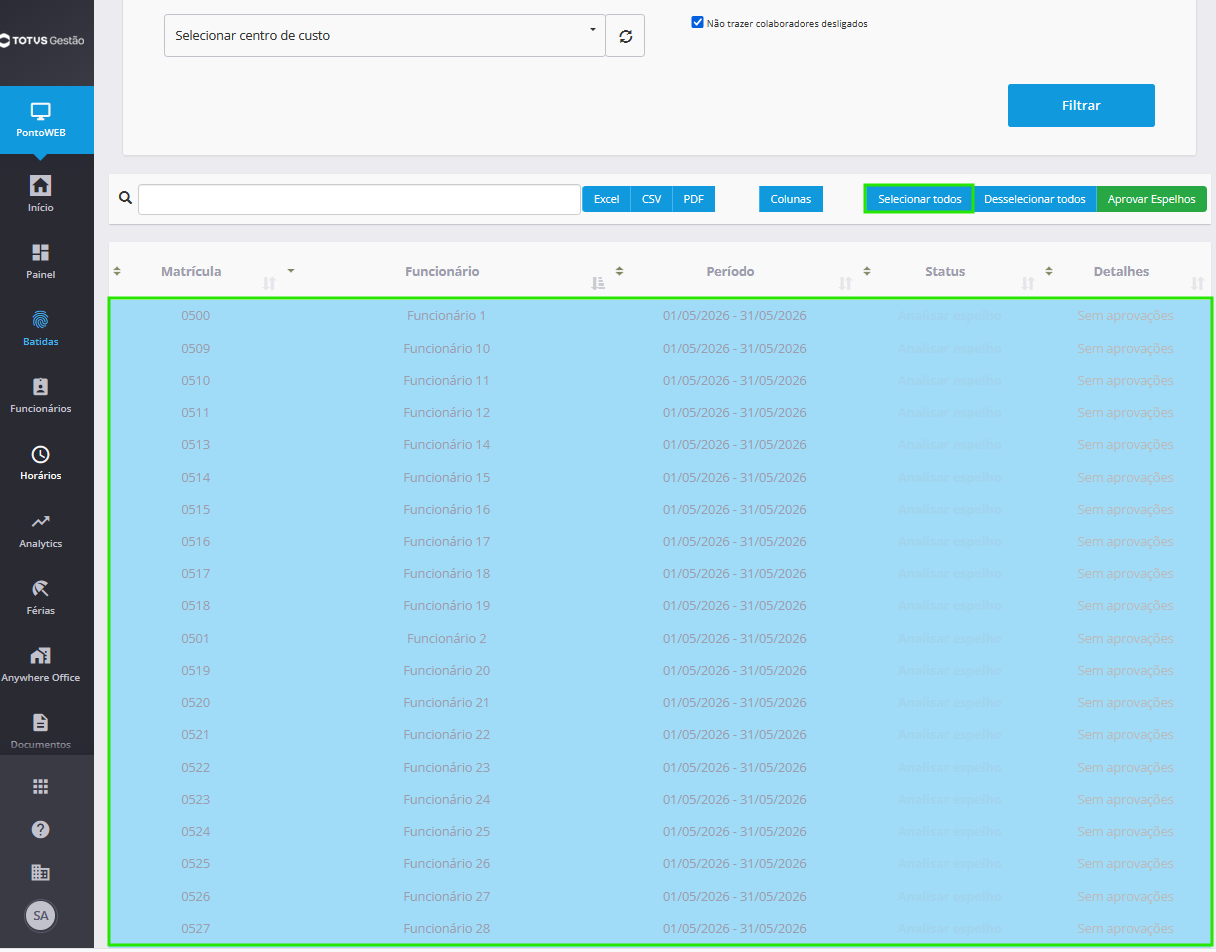Select row Funcionário 16
Image resolution: width=1216 pixels, height=952 pixels.
point(660,509)
